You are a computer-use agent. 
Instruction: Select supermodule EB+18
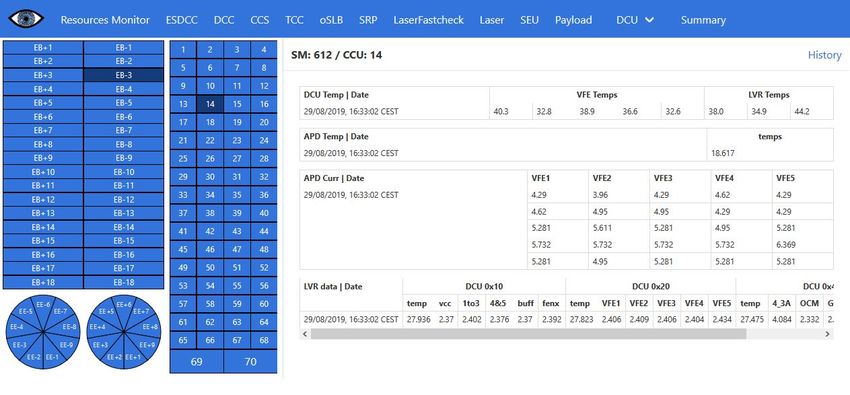[x=43, y=282]
